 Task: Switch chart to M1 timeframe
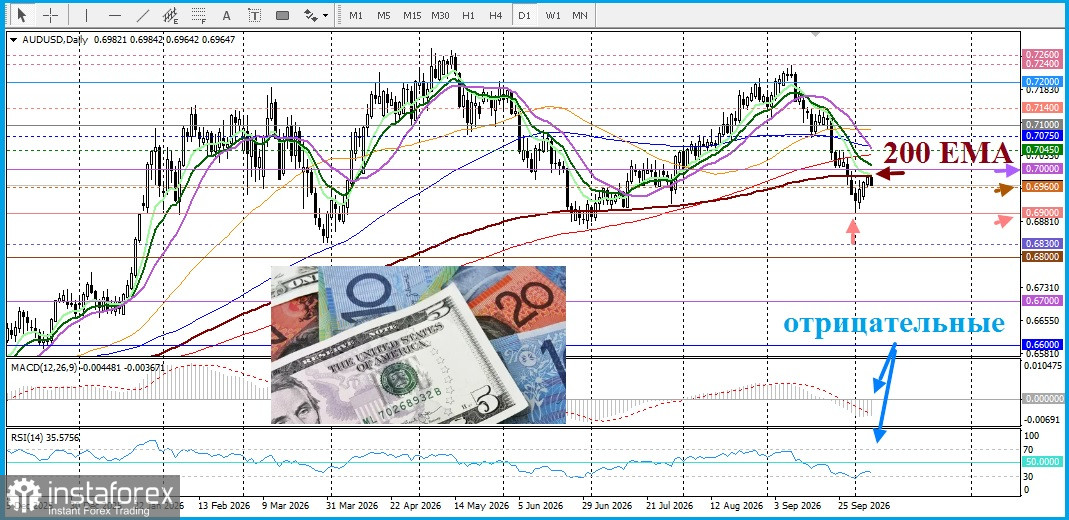click(356, 15)
